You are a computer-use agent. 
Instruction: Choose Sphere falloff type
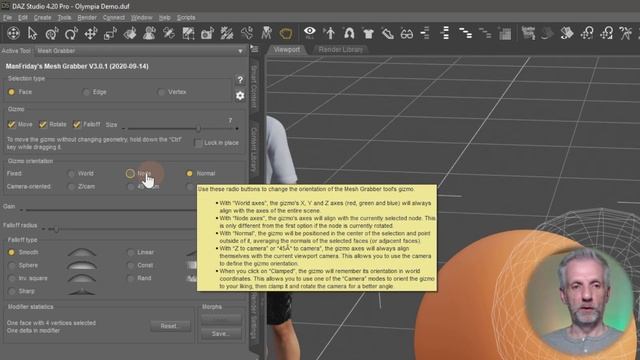tap(11, 266)
